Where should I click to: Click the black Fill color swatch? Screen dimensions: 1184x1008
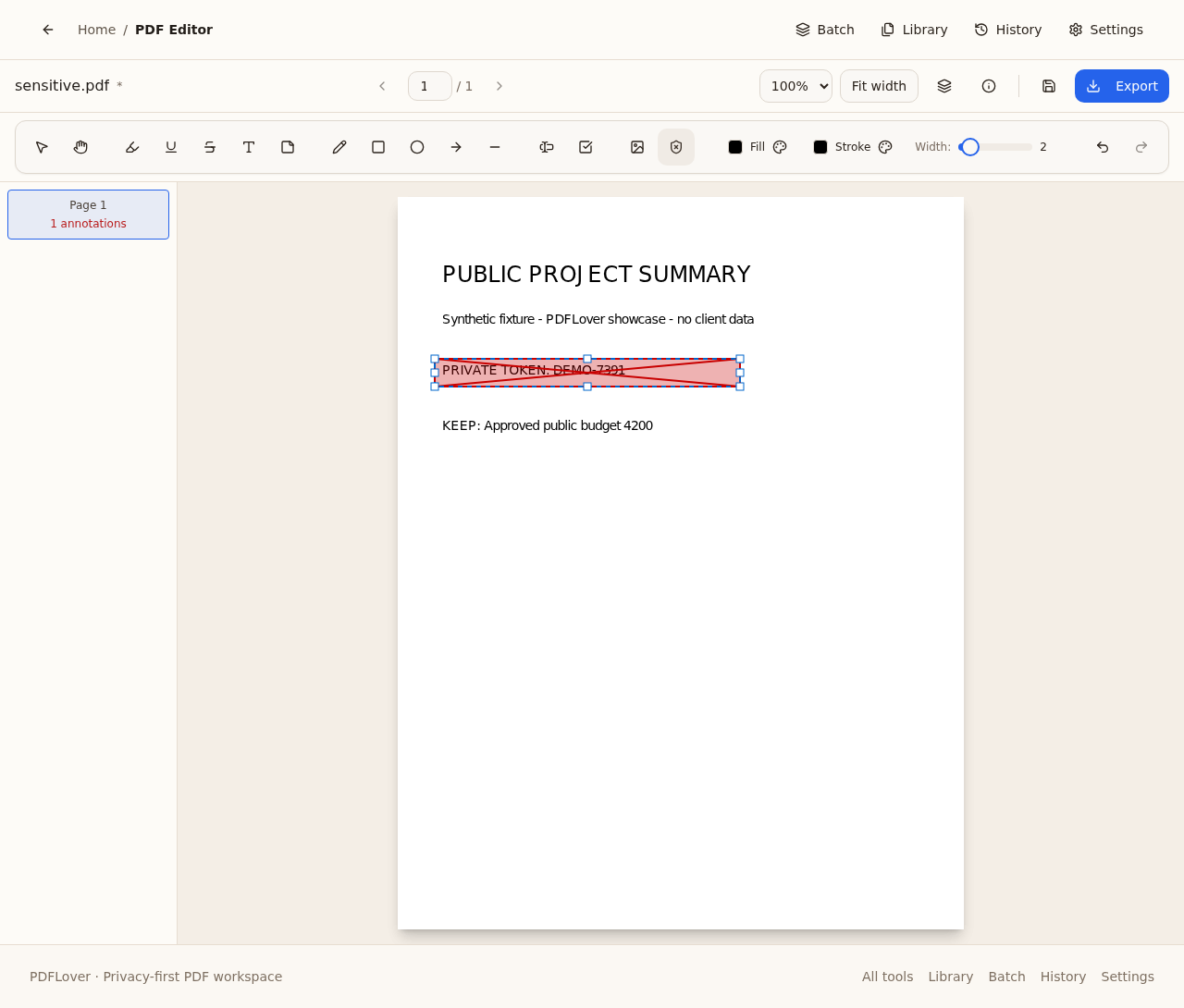735,147
